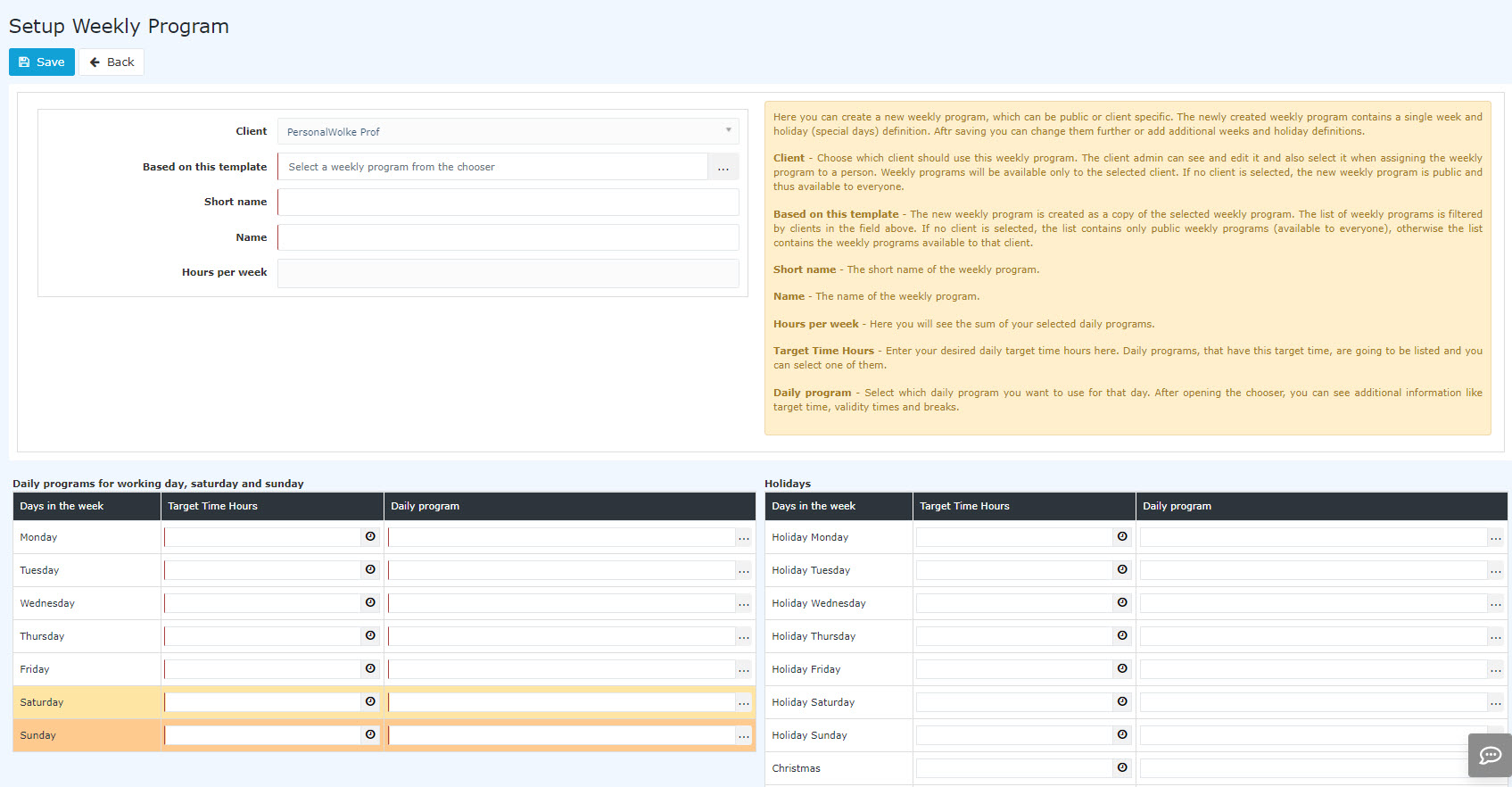Click the Christmas row label
This screenshot has height=787, width=1512.
pyautogui.click(x=796, y=768)
